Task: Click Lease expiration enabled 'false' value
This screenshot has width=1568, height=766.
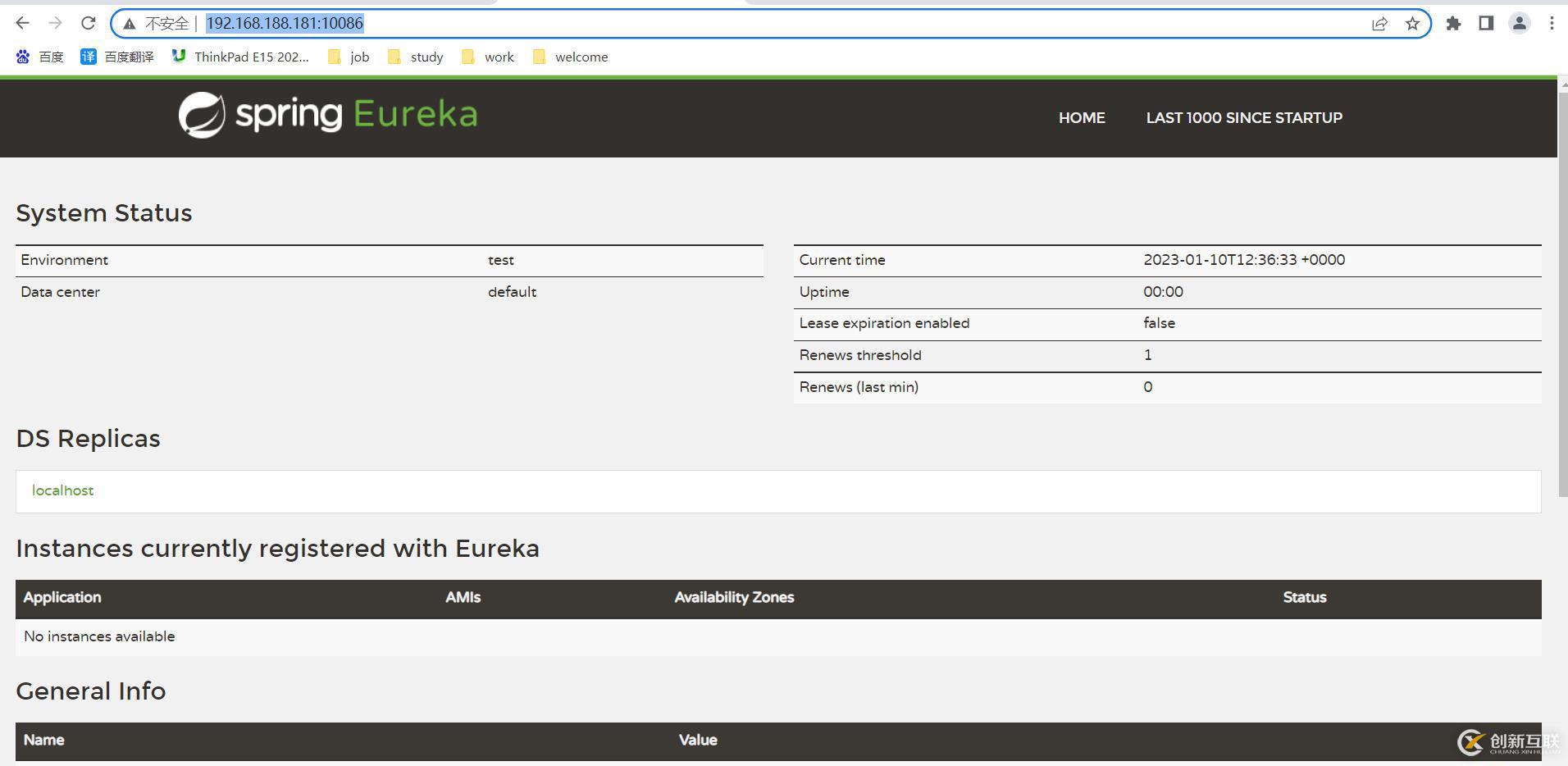Action: click(x=1159, y=323)
